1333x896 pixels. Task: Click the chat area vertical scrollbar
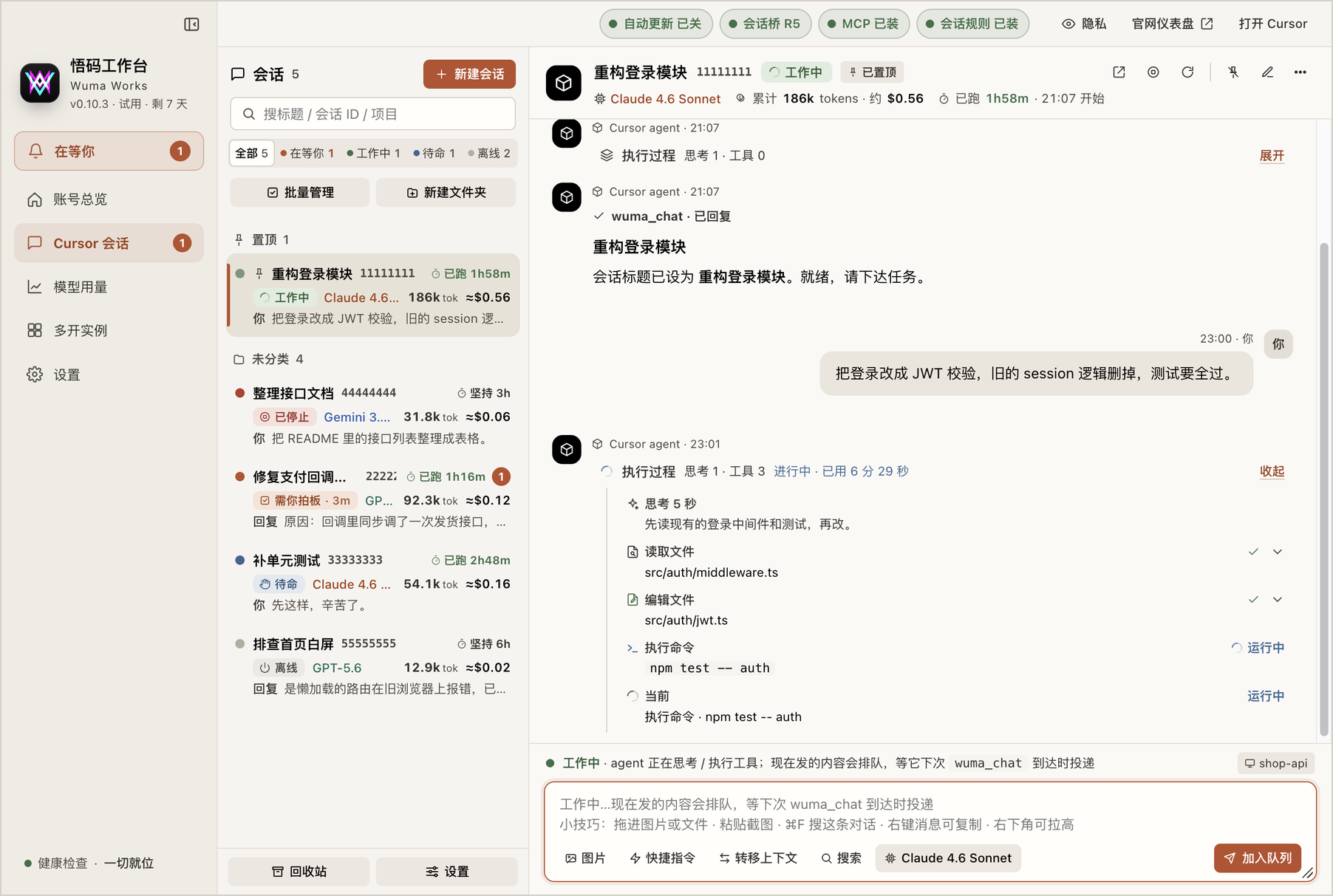click(x=1324, y=489)
